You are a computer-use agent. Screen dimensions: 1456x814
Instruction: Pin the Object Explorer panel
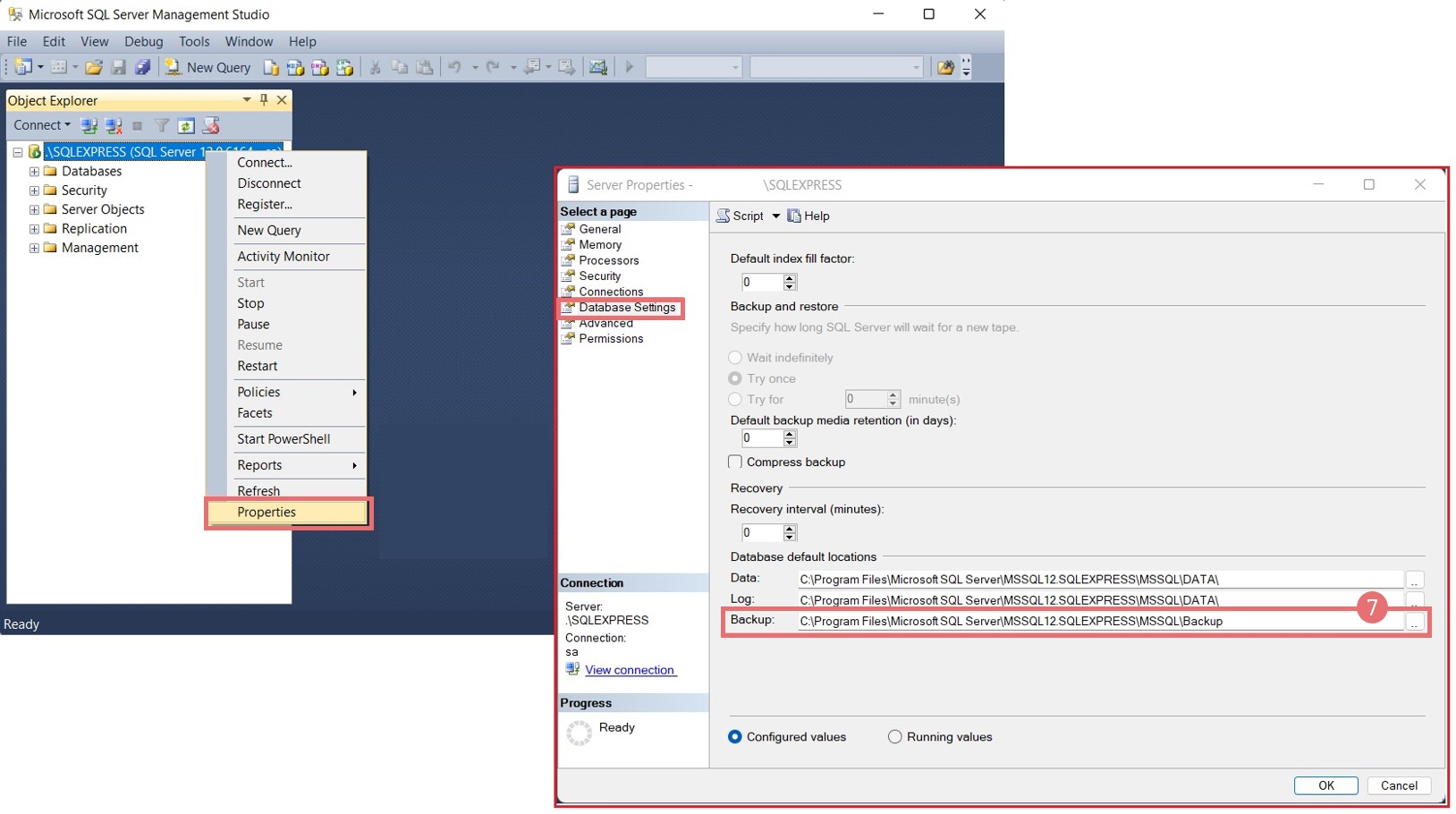coord(264,100)
